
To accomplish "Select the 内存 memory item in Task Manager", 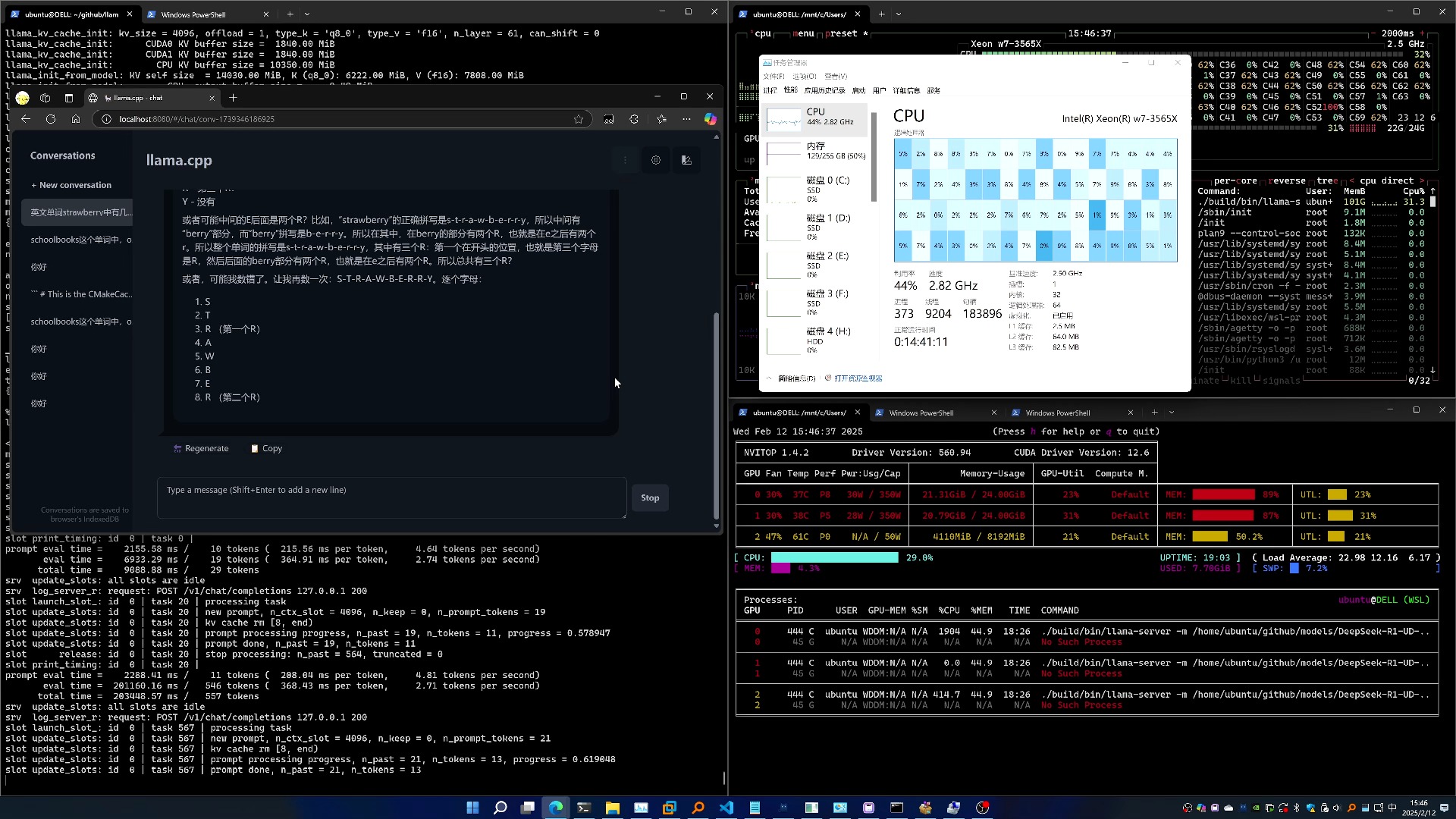I will (x=816, y=152).
